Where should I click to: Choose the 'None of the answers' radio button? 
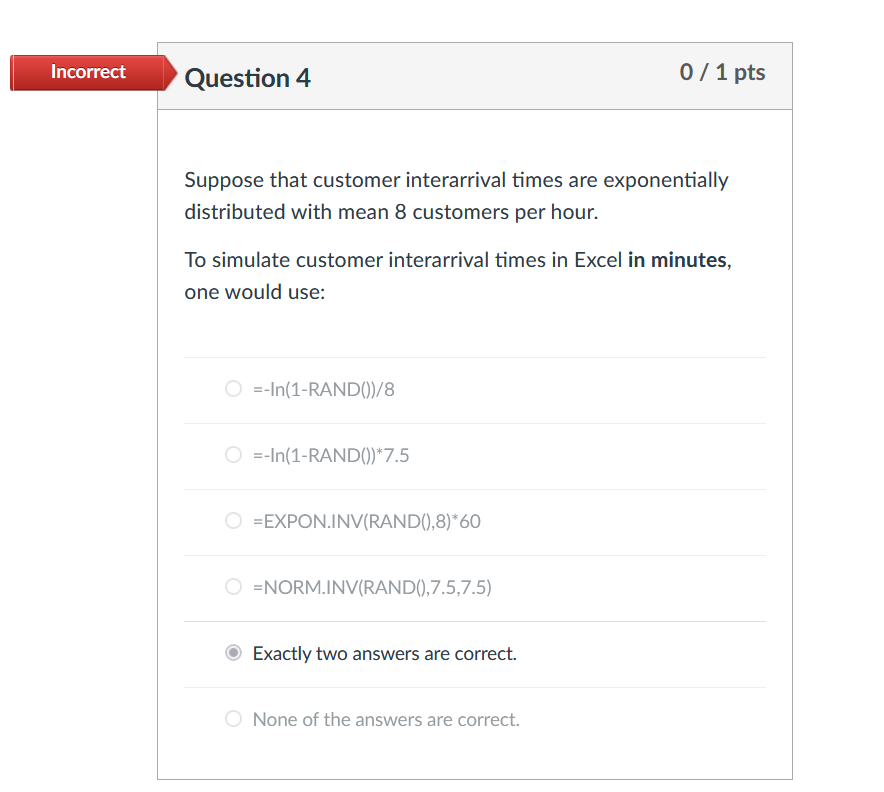click(x=233, y=719)
